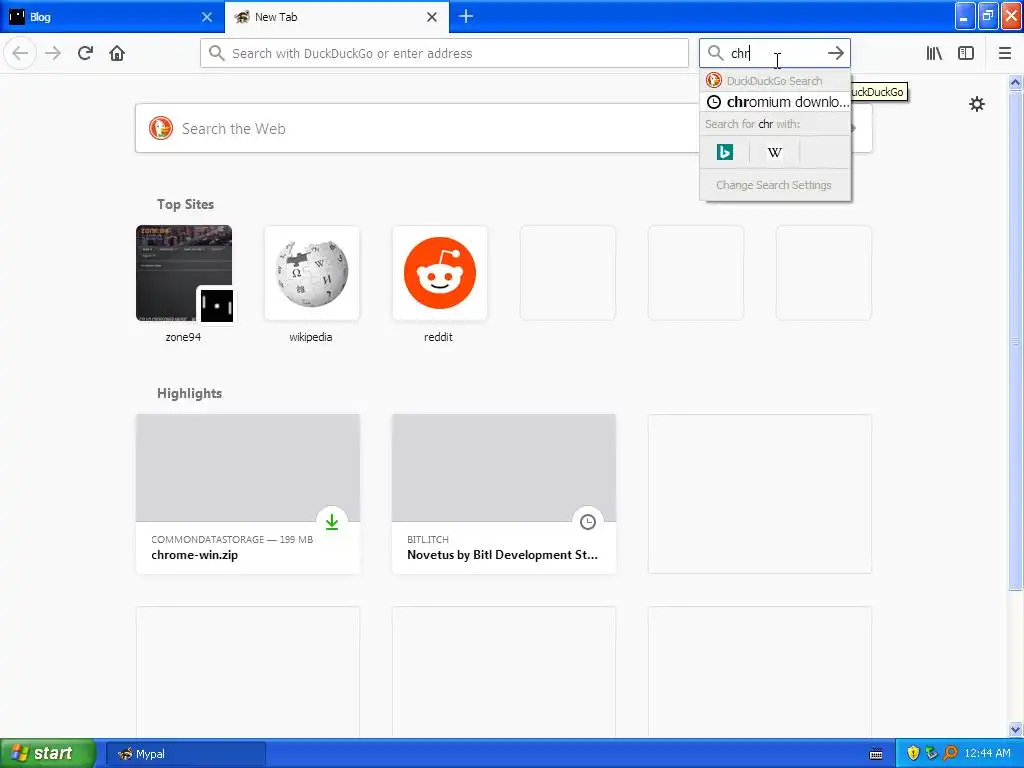Open the hamburger application menu

[1005, 53]
